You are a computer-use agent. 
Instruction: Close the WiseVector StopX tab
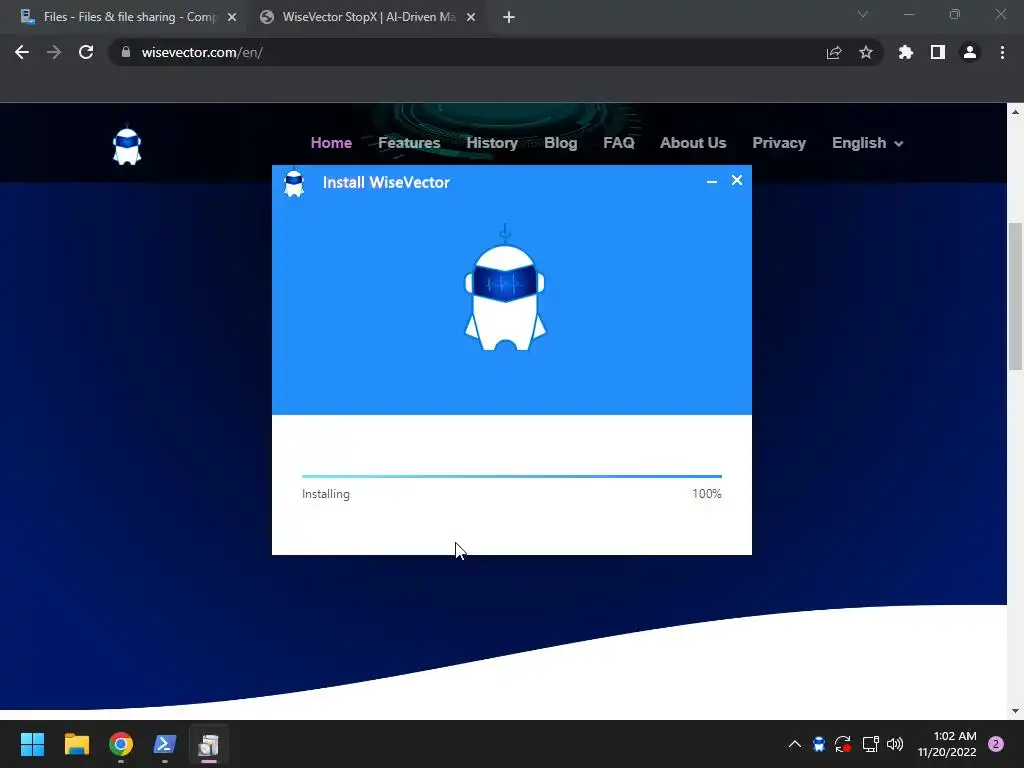pyautogui.click(x=471, y=18)
